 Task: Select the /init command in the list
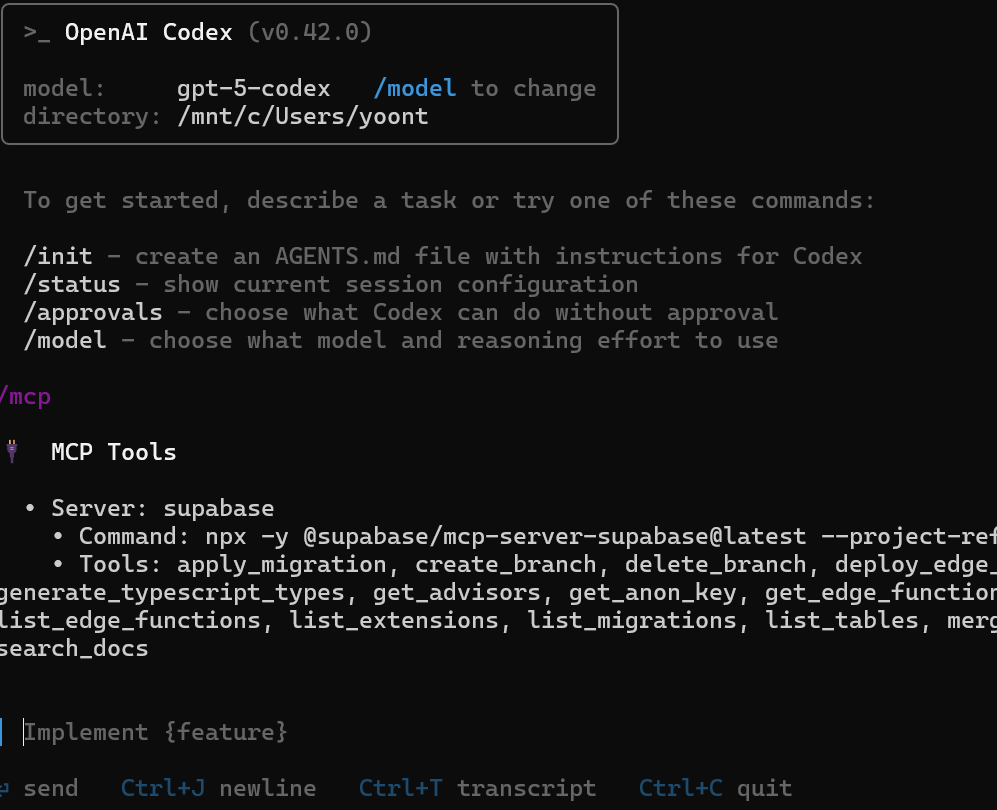pos(58,256)
